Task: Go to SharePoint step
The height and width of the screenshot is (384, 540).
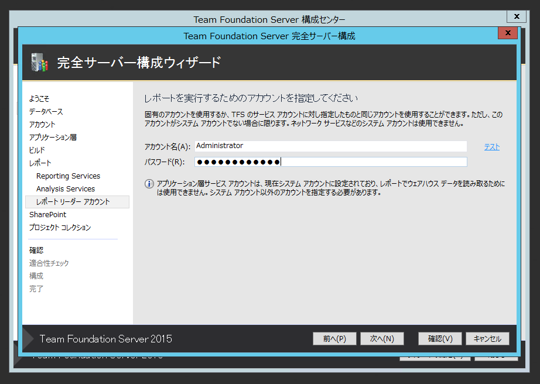Action: tap(48, 215)
